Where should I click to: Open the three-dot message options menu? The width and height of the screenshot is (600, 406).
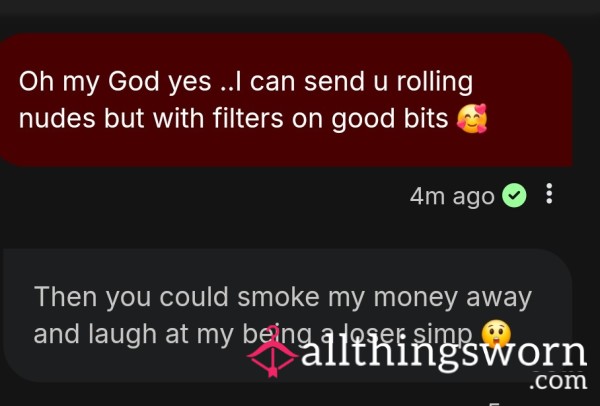(549, 194)
